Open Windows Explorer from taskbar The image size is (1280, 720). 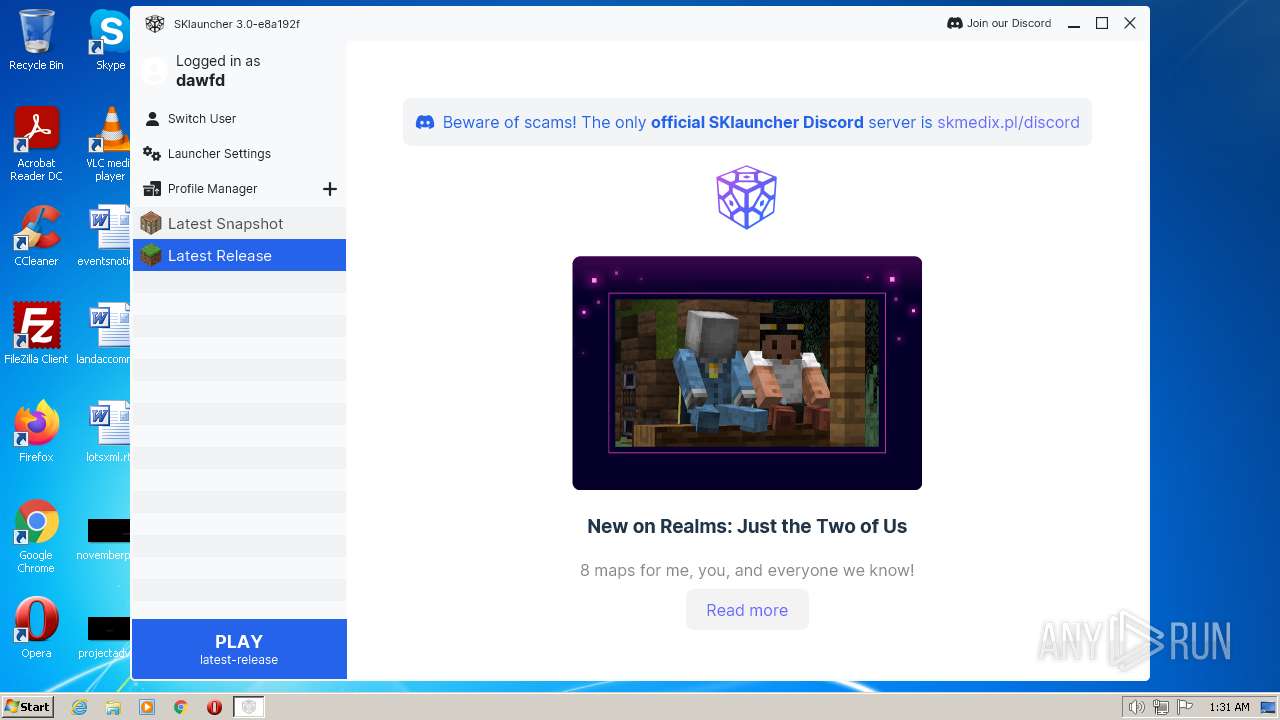pos(113,707)
